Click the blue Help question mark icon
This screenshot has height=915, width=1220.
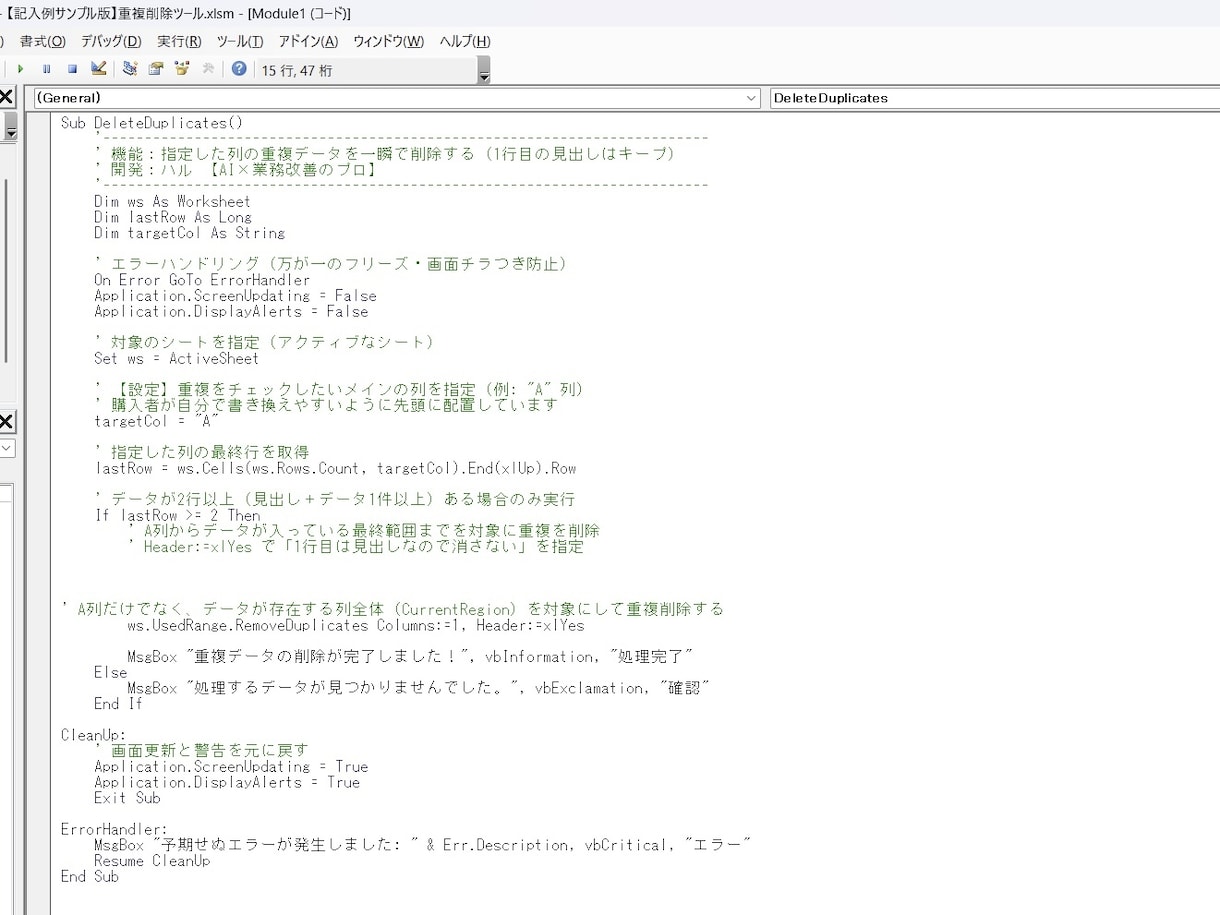(x=239, y=69)
